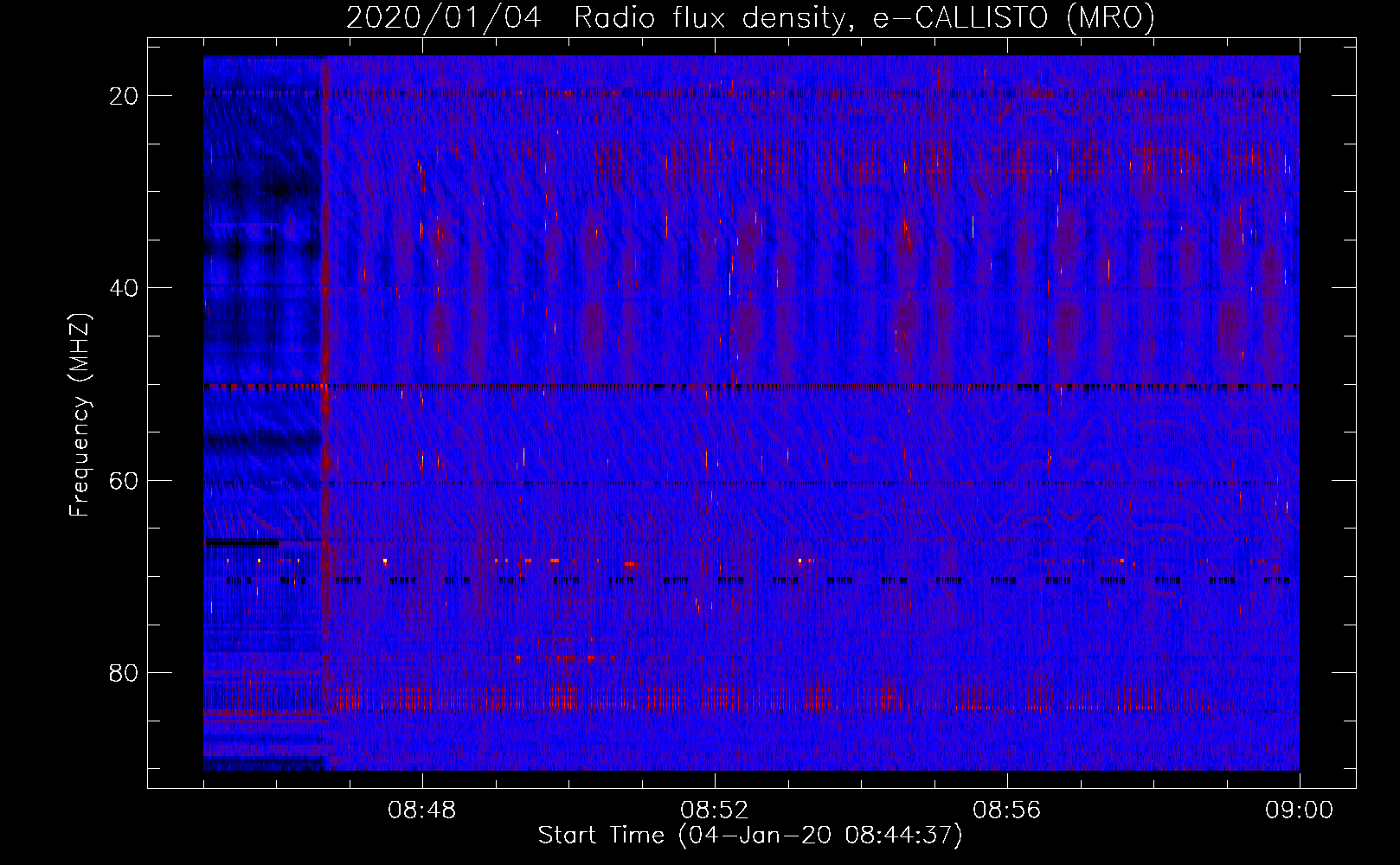Click the time tick label "08:52"

[715, 811]
